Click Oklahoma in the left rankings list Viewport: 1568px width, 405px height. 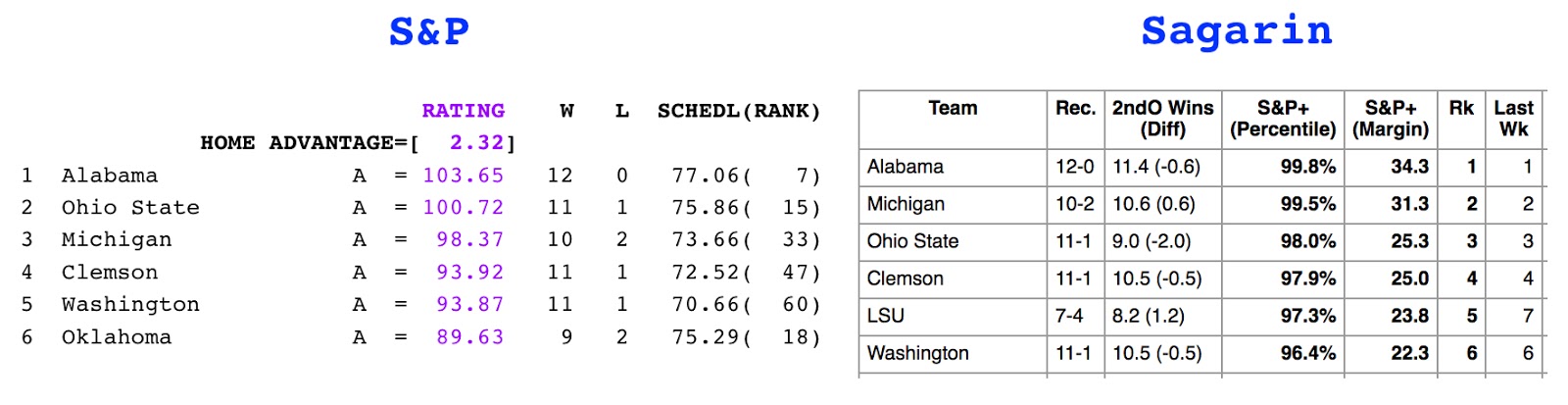pyautogui.click(x=116, y=337)
